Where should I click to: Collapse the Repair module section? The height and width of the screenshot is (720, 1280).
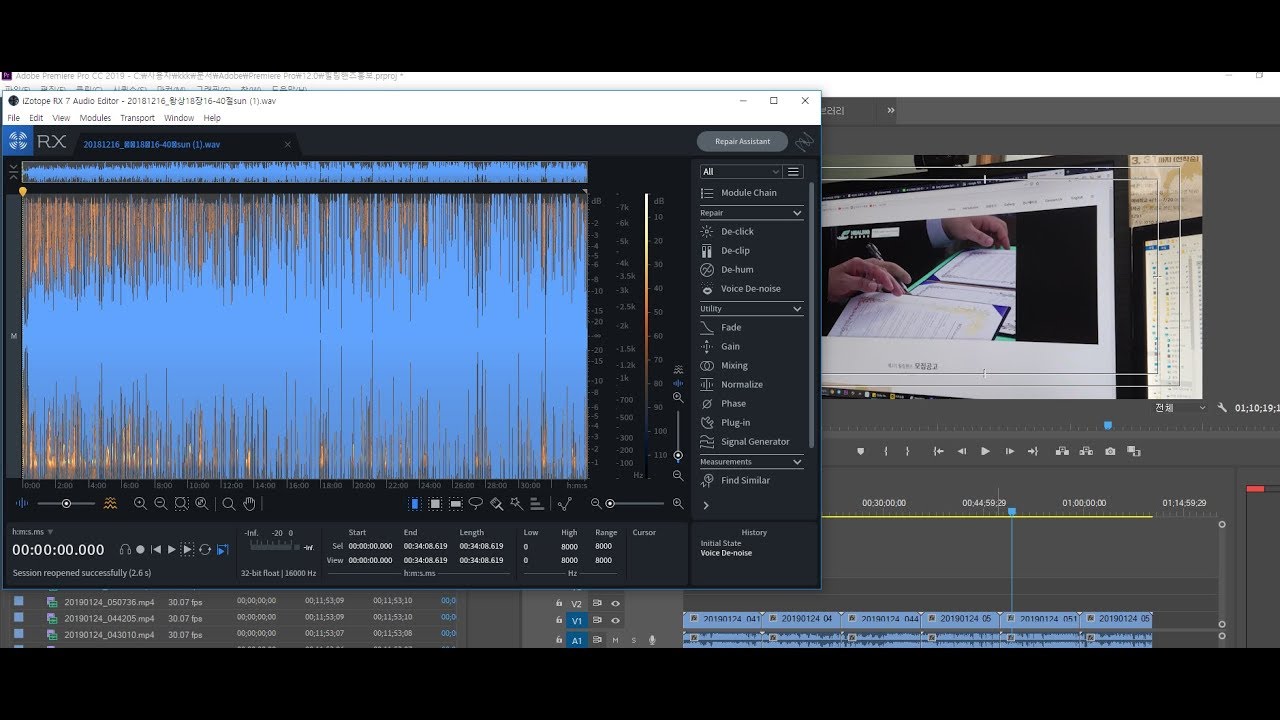coord(797,213)
